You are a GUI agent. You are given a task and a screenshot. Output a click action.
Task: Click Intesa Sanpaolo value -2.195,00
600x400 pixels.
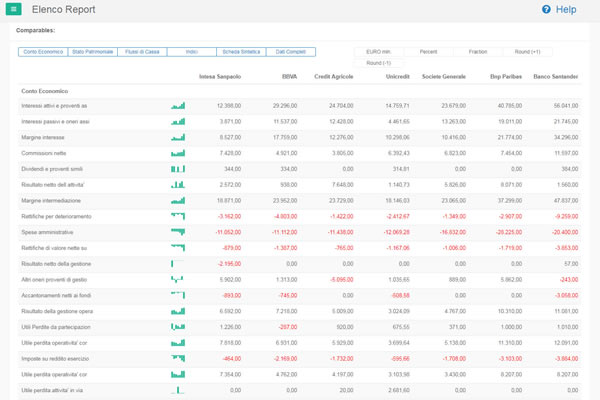coord(229,264)
